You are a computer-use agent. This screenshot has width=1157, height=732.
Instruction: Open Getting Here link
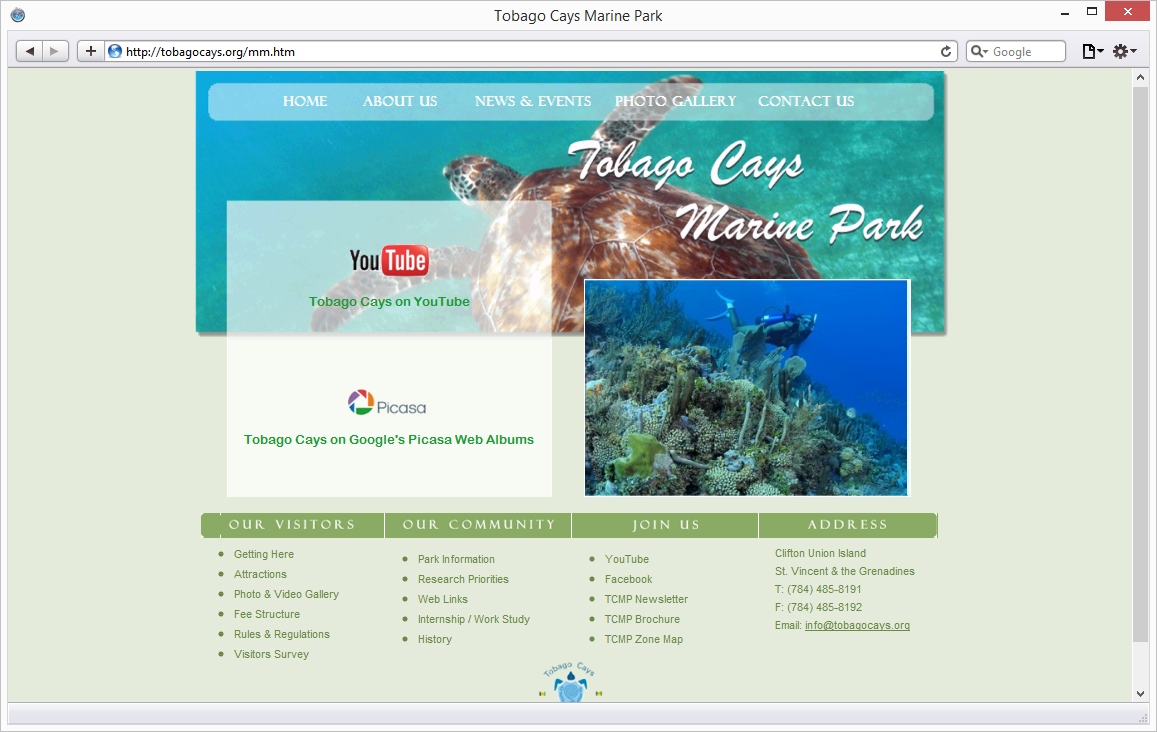click(263, 554)
